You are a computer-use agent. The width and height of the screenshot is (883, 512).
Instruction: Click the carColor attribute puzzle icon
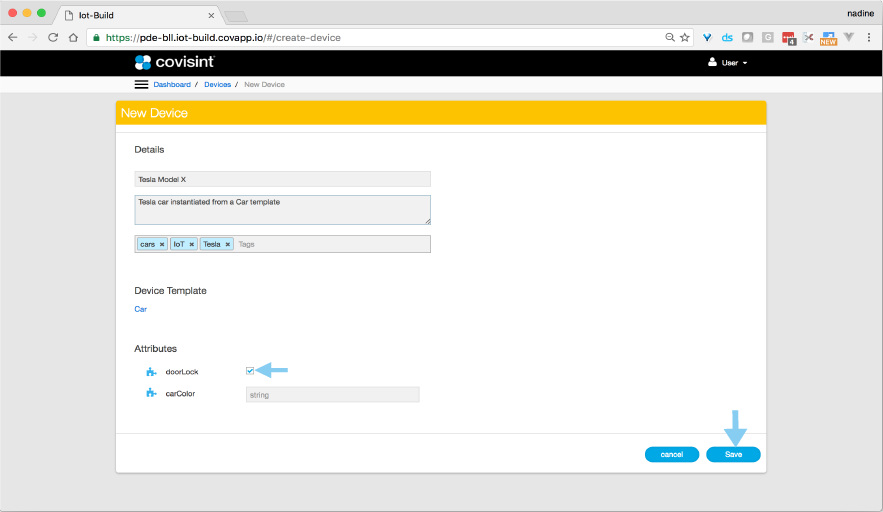tap(152, 394)
